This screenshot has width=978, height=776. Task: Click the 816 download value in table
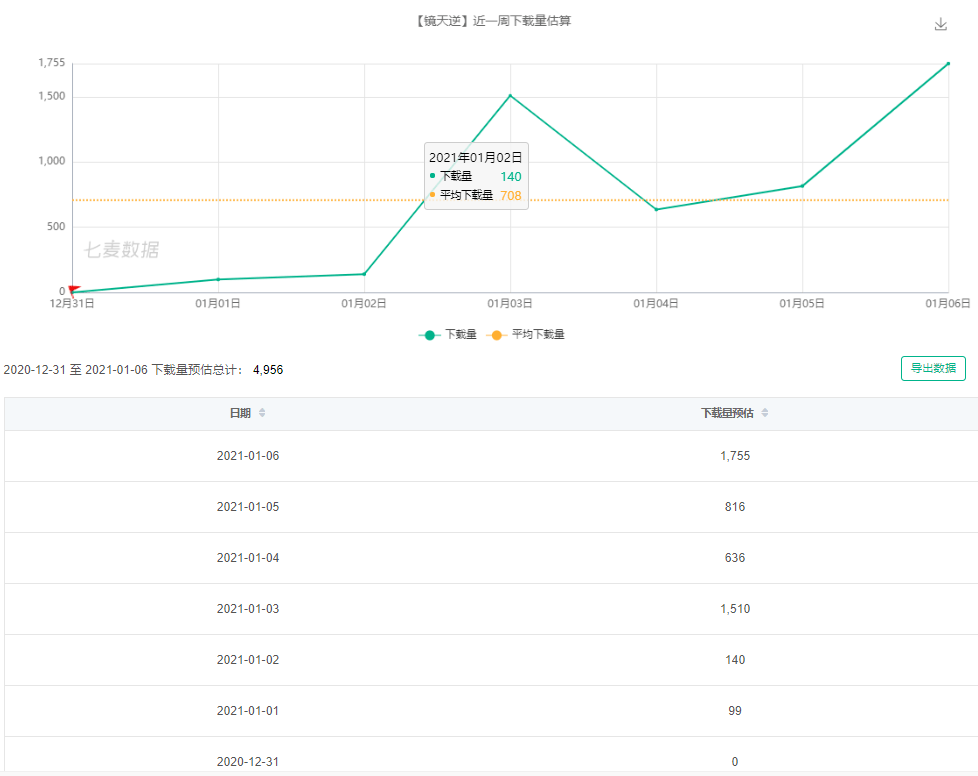click(735, 507)
